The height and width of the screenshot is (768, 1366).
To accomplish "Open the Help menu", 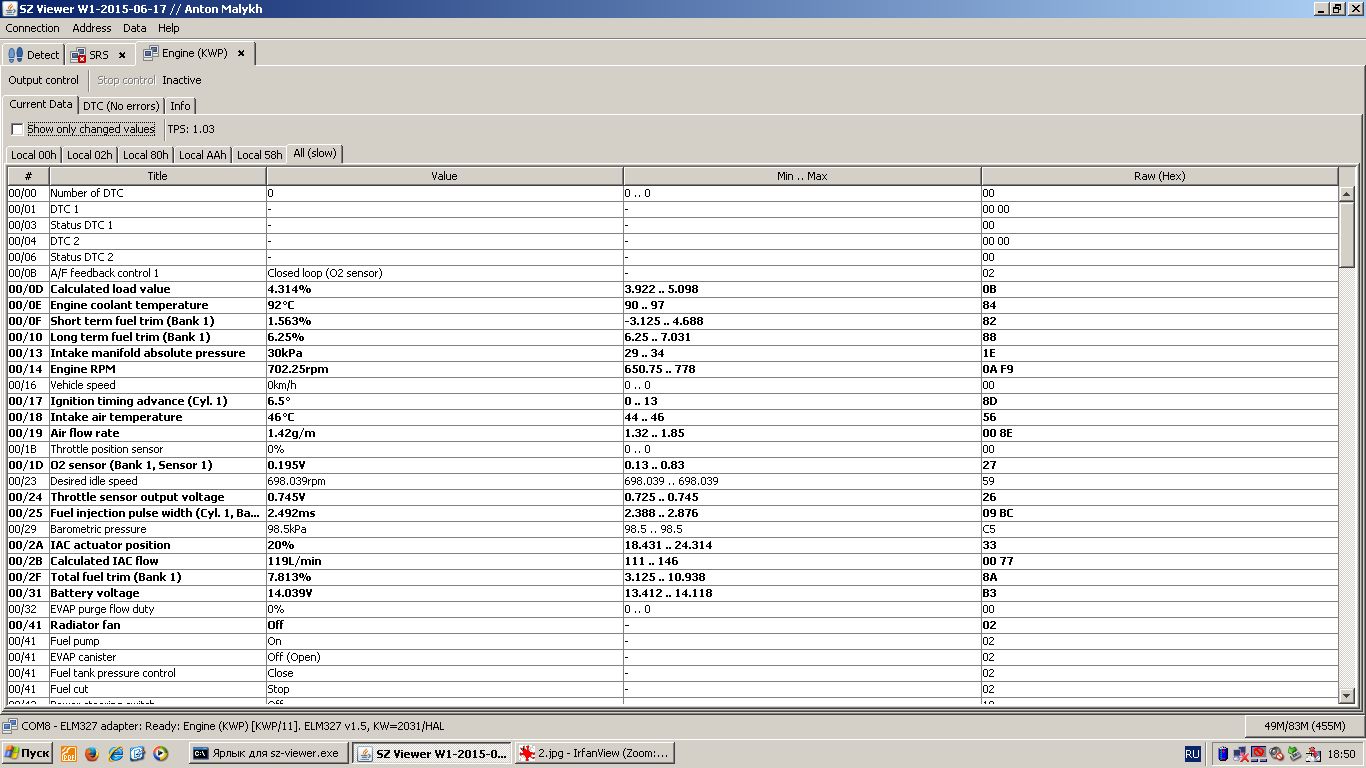I will (x=169, y=28).
